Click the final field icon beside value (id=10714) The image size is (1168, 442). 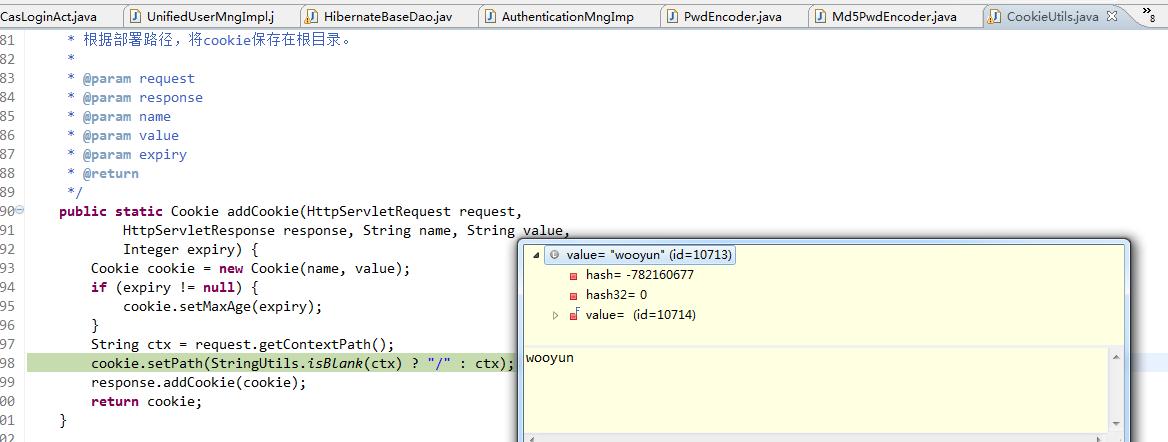pos(573,315)
